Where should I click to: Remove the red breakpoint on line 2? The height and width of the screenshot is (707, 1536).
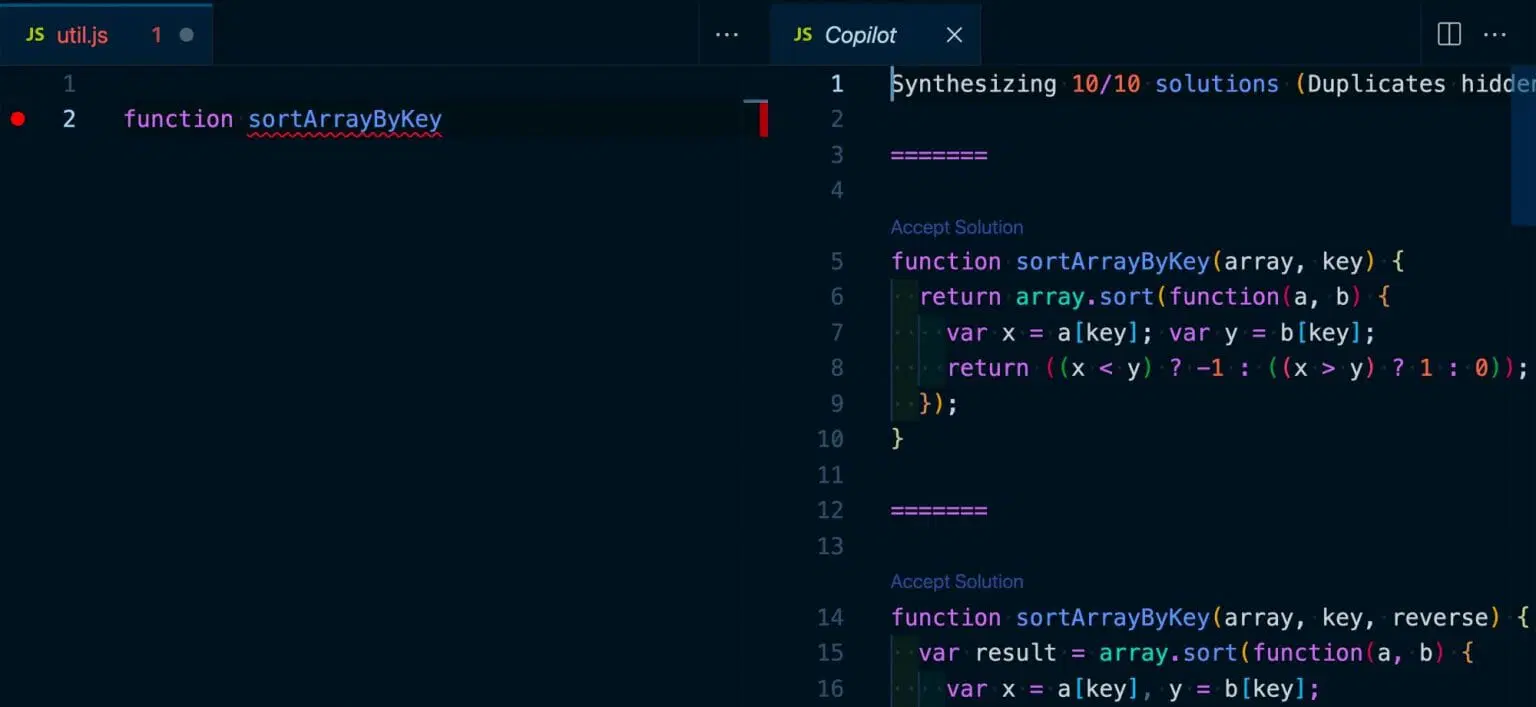[17, 119]
